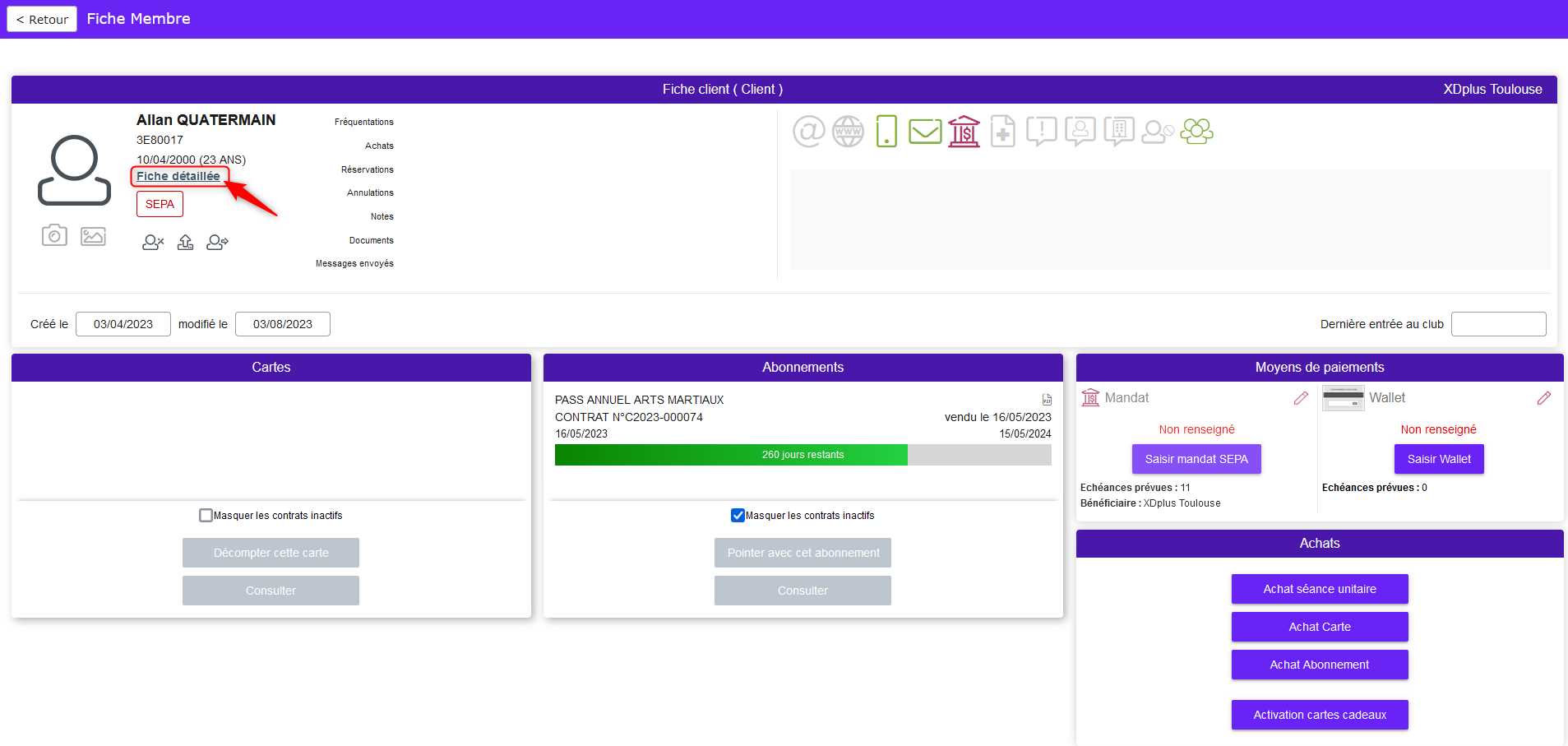Click the red bank icon in toolbar
This screenshot has width=1568, height=746.
pos(964,132)
